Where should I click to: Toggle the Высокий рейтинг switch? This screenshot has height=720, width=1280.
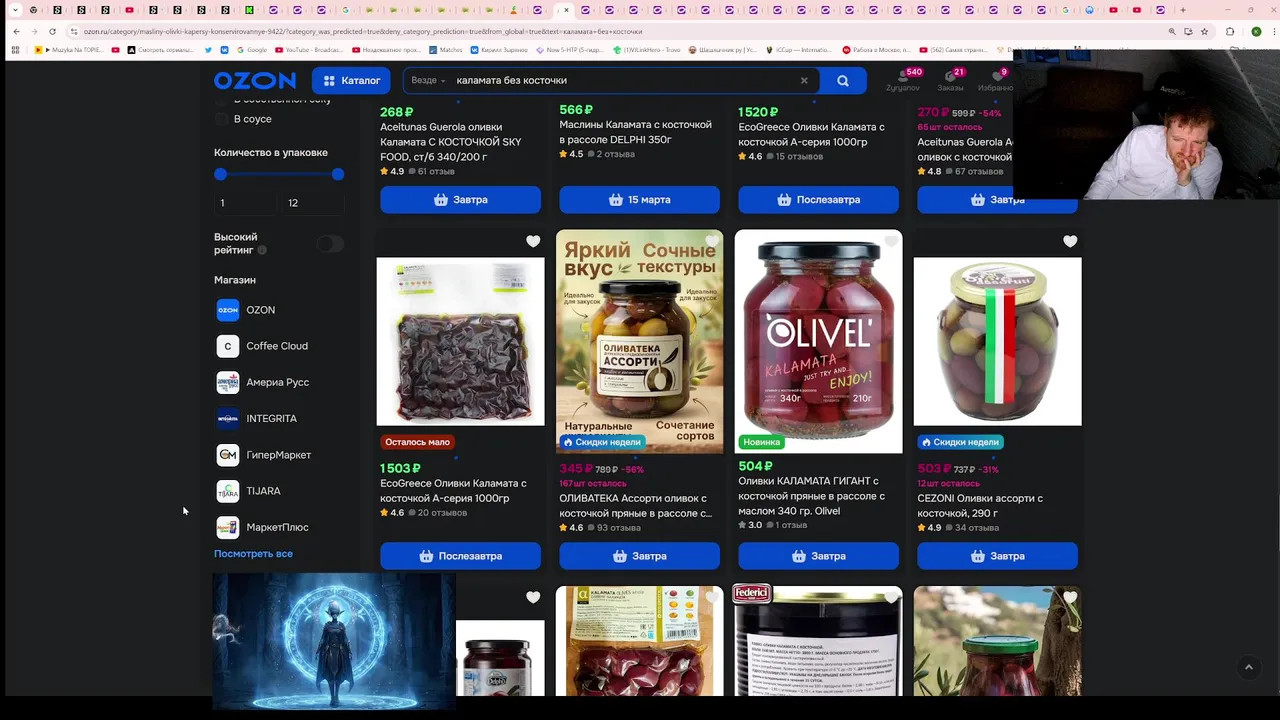pyautogui.click(x=330, y=244)
